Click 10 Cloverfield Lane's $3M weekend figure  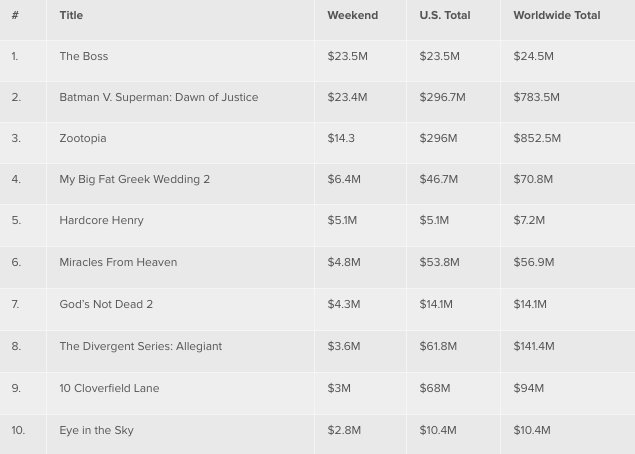pyautogui.click(x=339, y=389)
